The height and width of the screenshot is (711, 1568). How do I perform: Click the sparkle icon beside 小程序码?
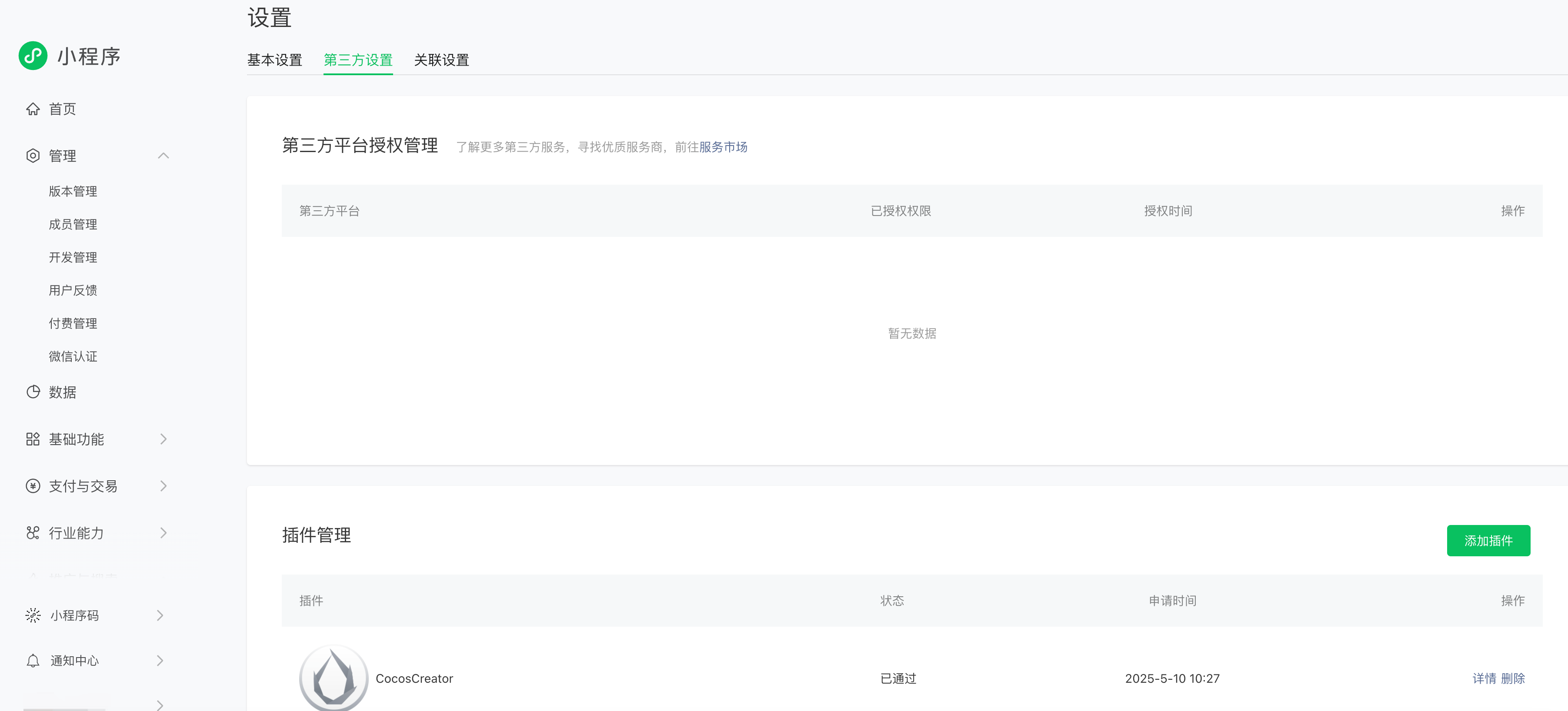point(33,615)
